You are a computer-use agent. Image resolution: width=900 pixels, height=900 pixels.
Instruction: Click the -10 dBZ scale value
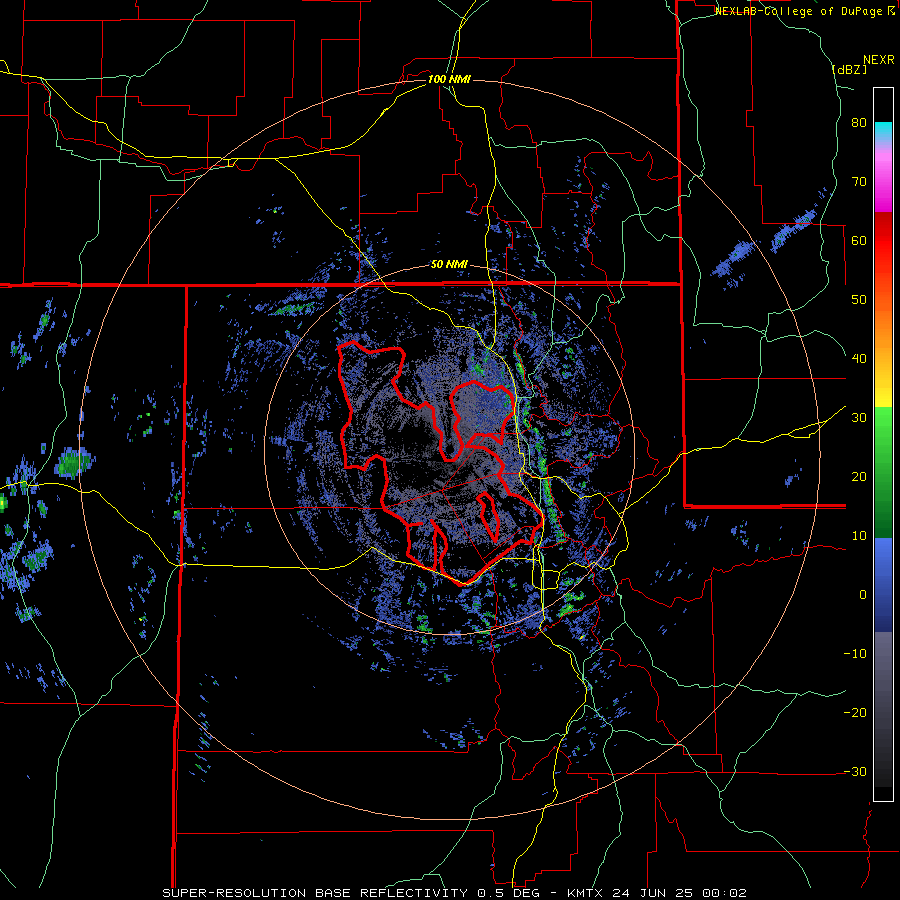(855, 654)
